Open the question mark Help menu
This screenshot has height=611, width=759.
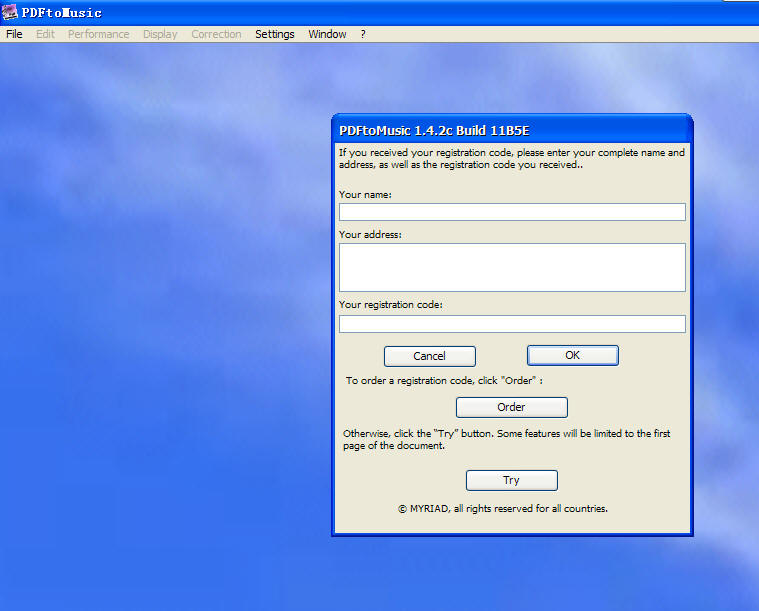click(363, 34)
